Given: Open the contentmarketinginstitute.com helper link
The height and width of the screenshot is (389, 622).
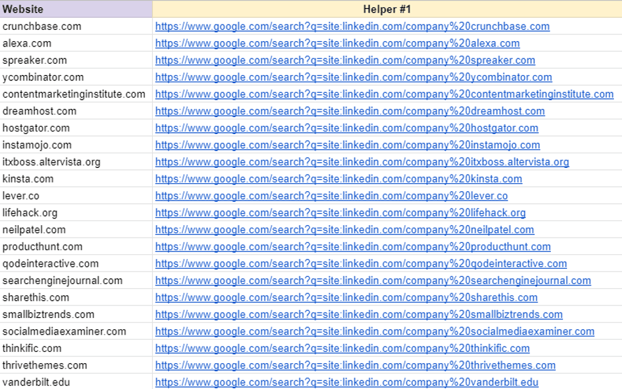Looking at the screenshot, I should (x=384, y=94).
